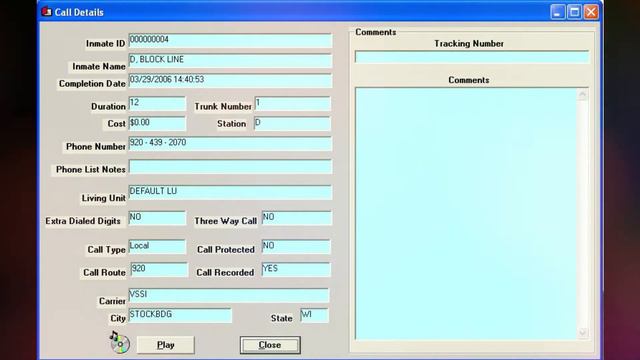
Task: Click the Call Details title bar app icon
Action: tap(47, 12)
